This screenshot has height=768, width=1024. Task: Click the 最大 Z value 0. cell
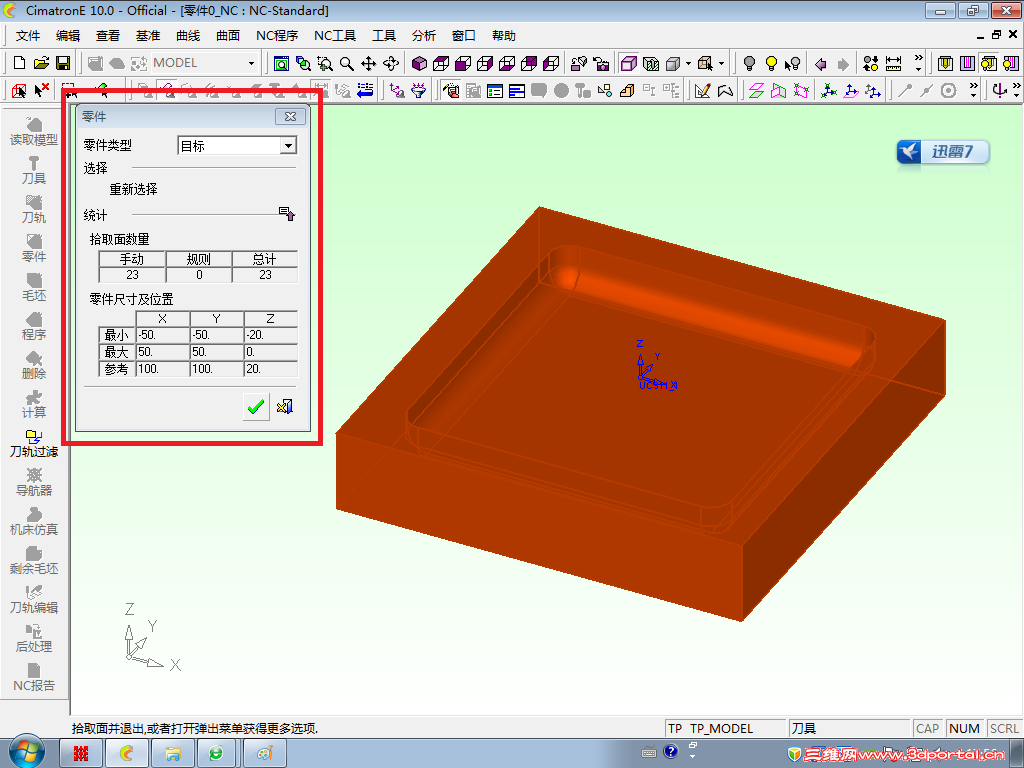point(271,352)
